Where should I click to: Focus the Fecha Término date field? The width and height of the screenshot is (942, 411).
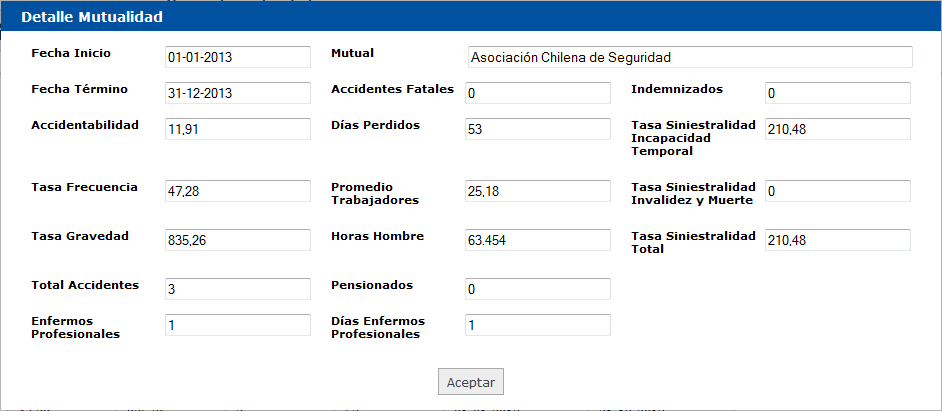pos(238,93)
